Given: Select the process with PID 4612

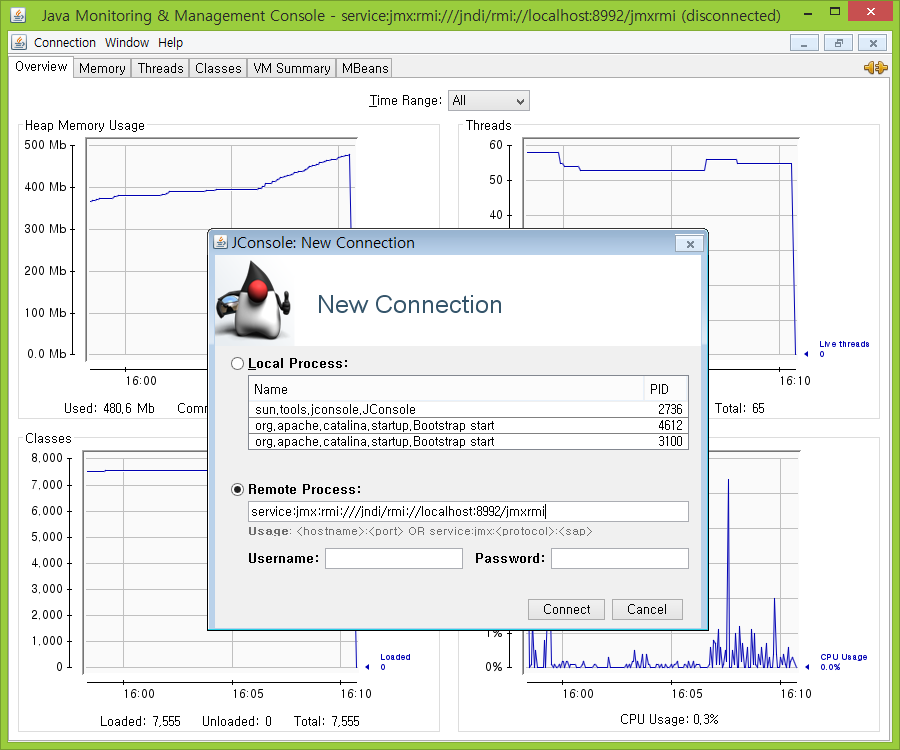Looking at the screenshot, I should pyautogui.click(x=468, y=426).
